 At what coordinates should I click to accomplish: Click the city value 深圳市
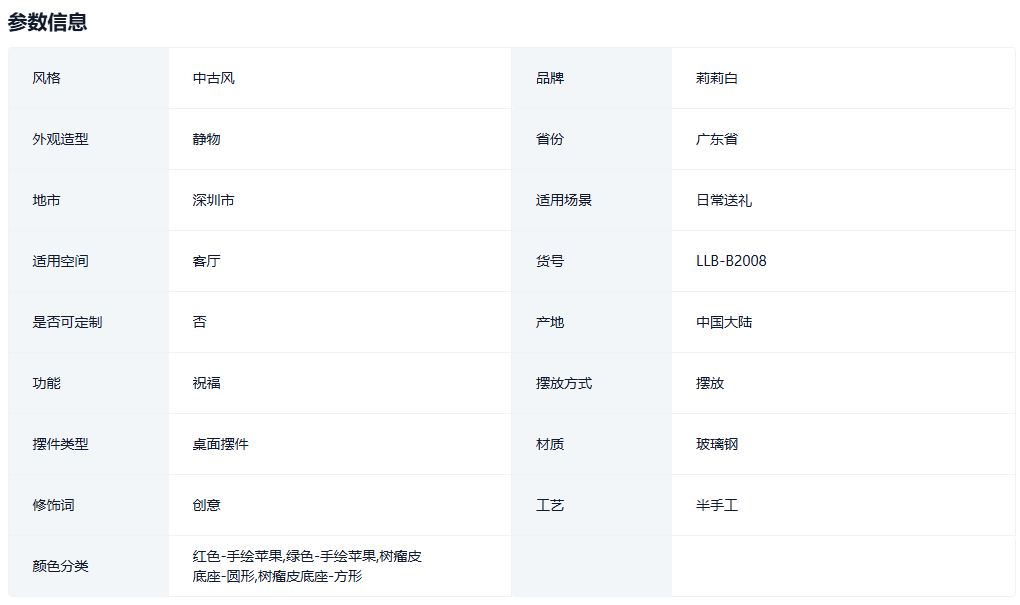213,200
